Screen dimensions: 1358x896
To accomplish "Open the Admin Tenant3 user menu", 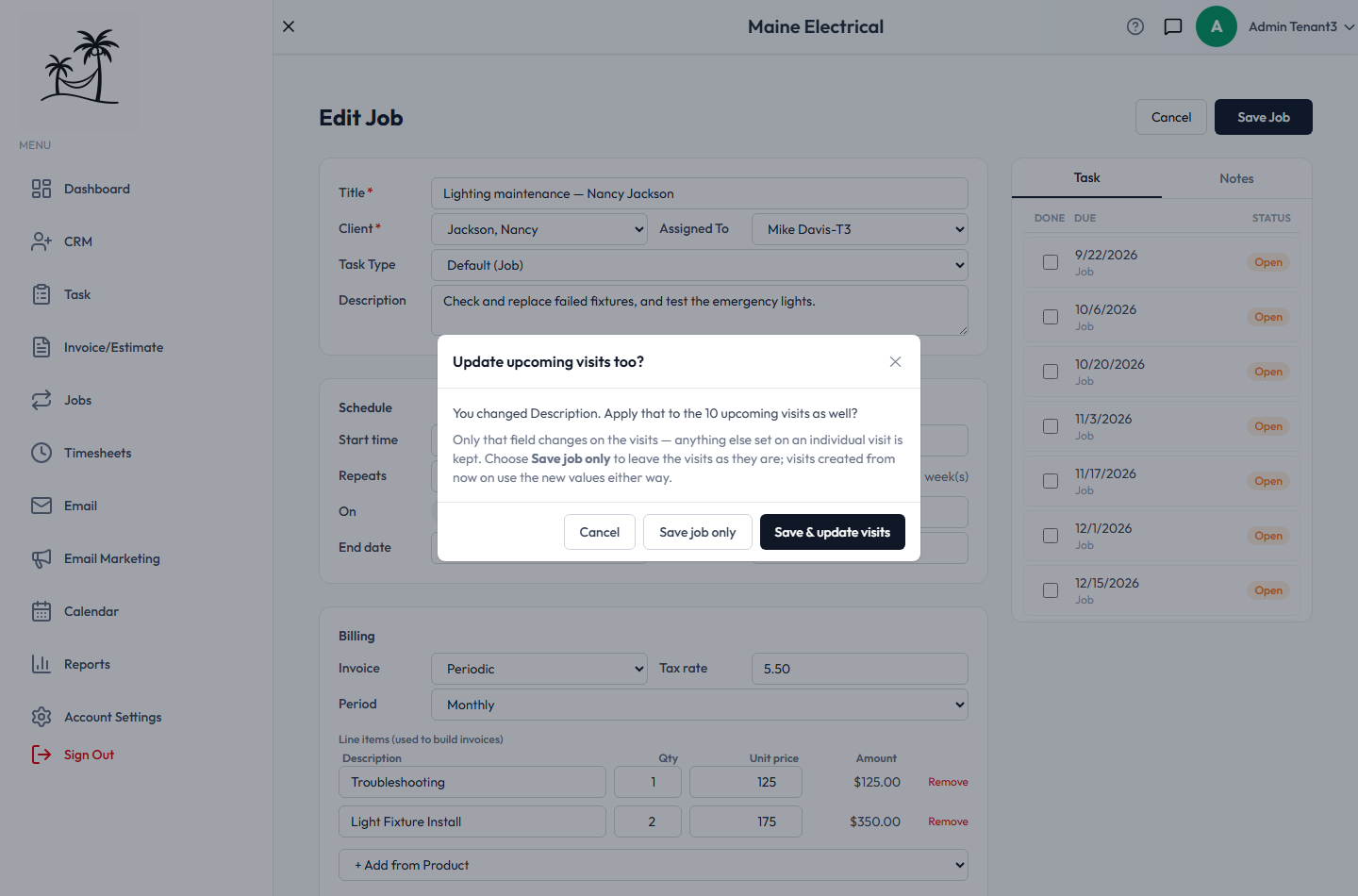I will (x=1301, y=26).
